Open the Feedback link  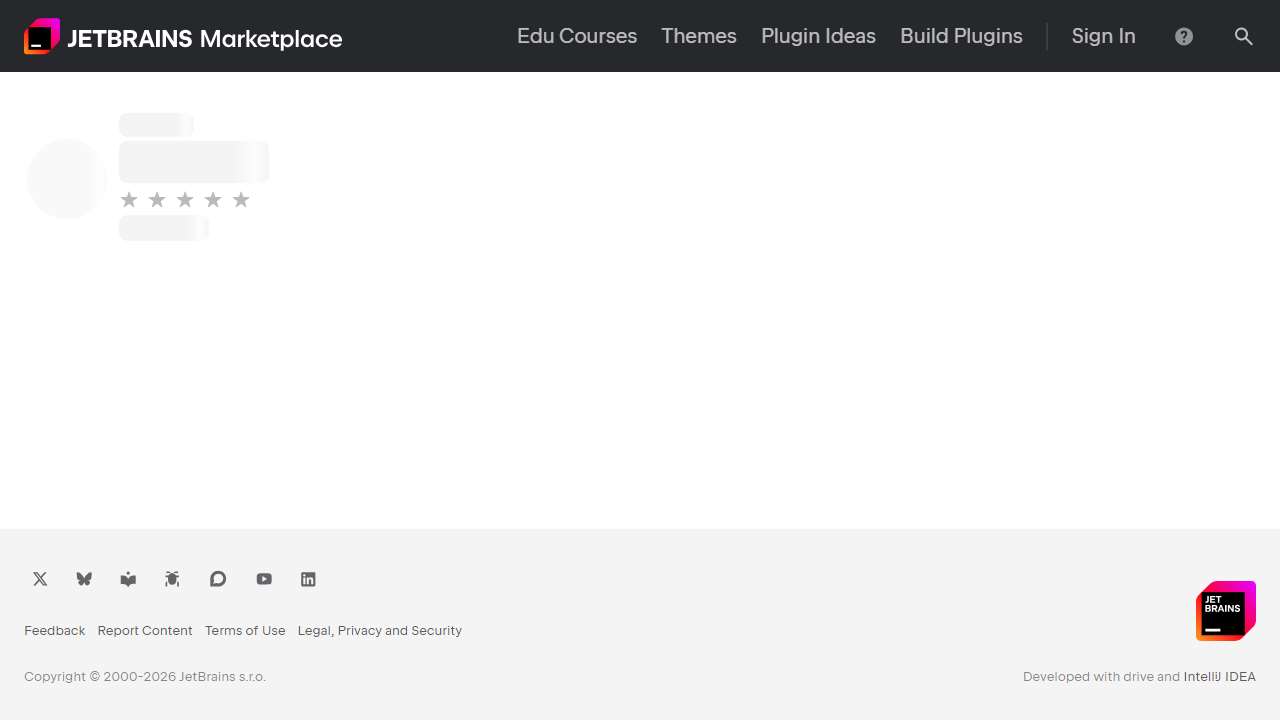(54, 630)
